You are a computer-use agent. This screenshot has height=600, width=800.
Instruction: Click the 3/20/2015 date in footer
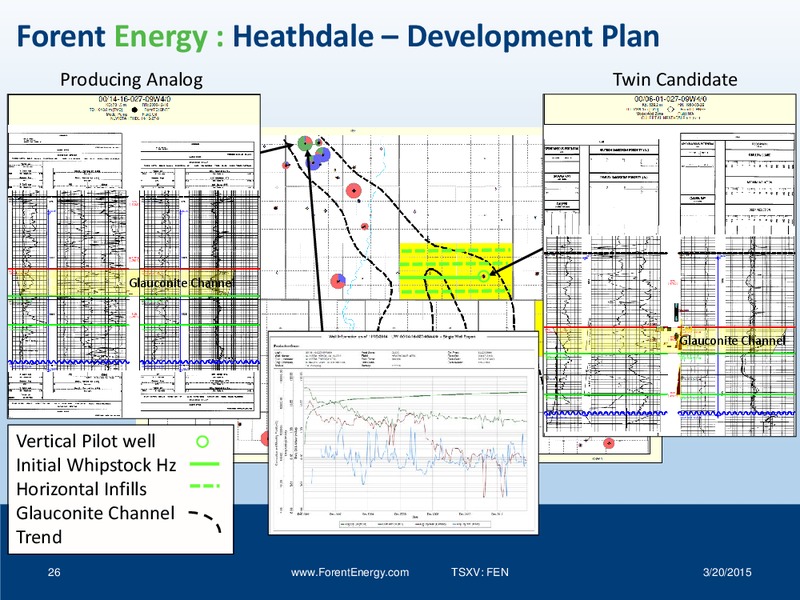coord(727,572)
